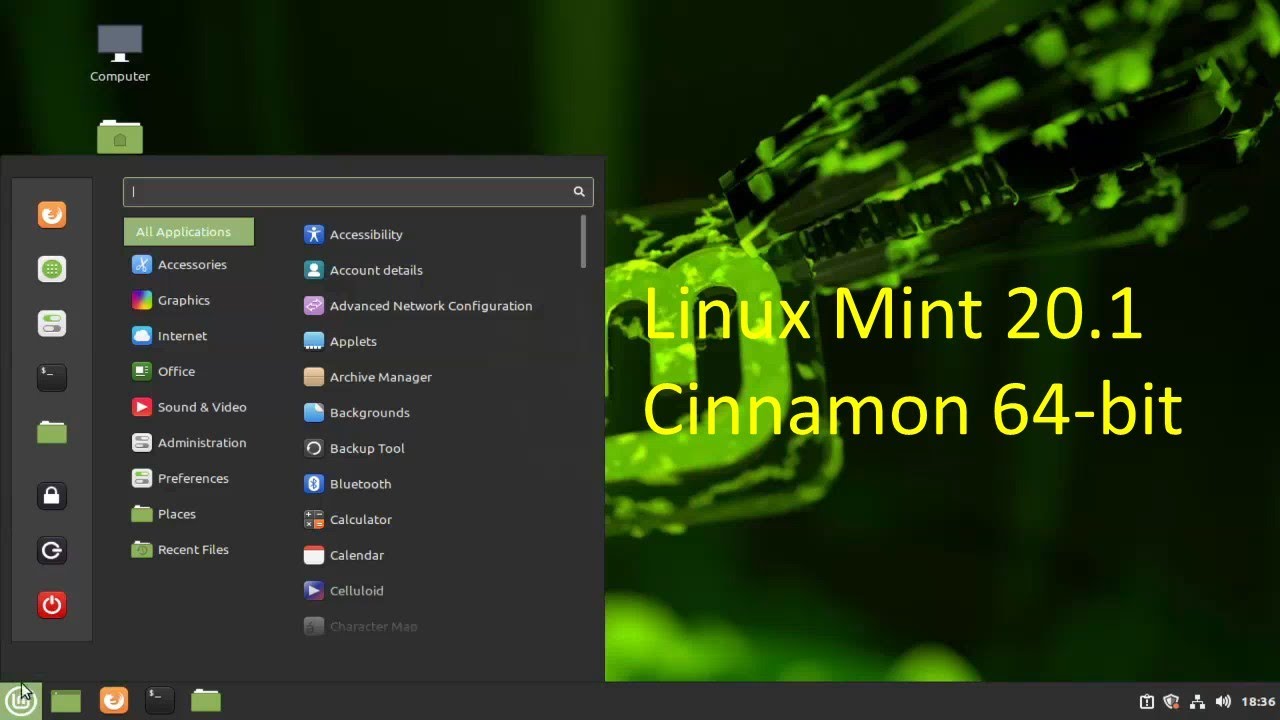The image size is (1280, 720).
Task: Click the Applets icon
Action: point(314,341)
